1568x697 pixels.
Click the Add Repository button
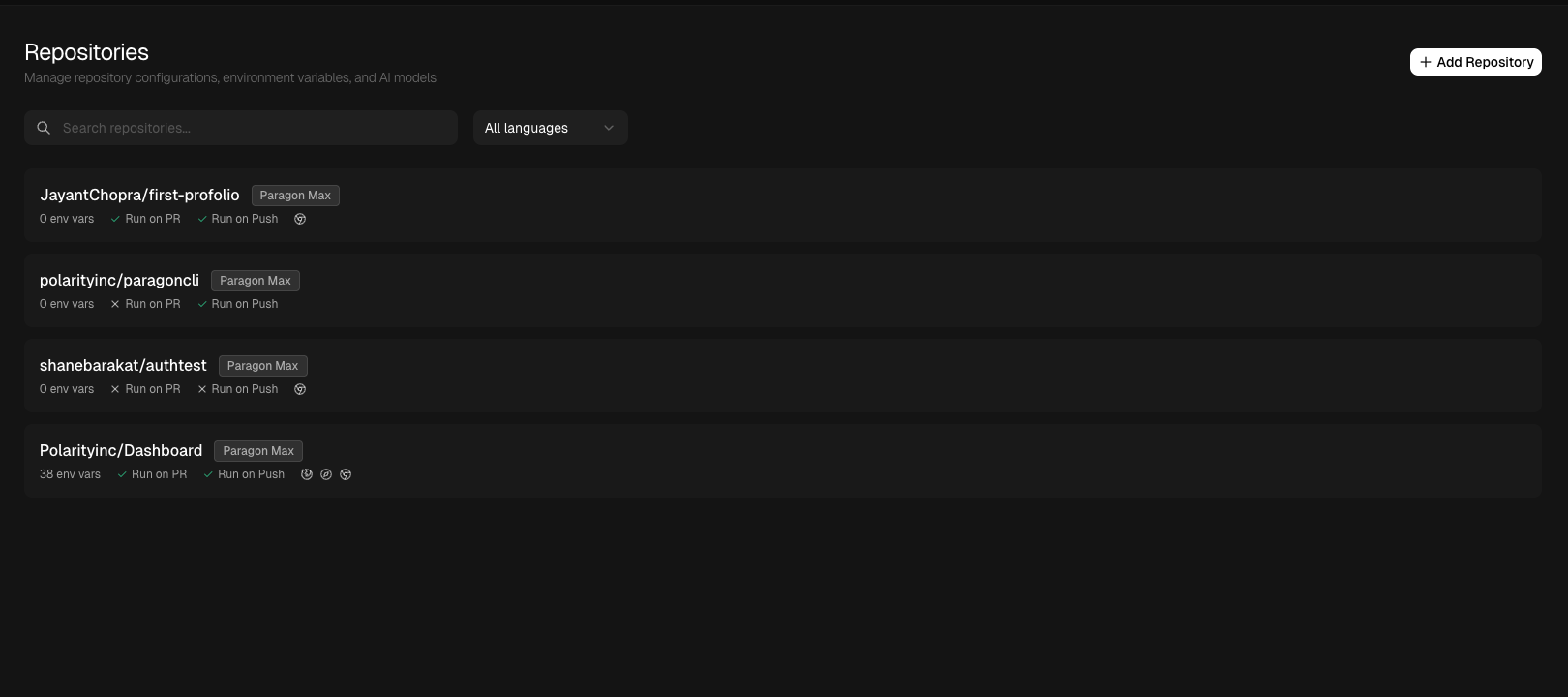click(x=1475, y=62)
